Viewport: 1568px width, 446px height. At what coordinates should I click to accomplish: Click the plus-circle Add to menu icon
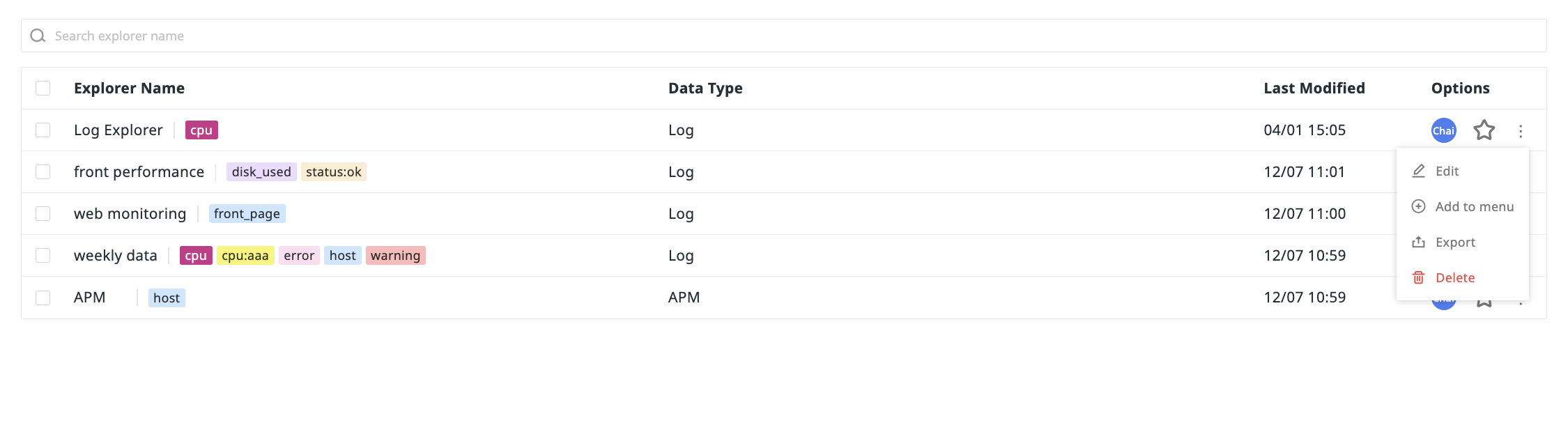click(1418, 206)
